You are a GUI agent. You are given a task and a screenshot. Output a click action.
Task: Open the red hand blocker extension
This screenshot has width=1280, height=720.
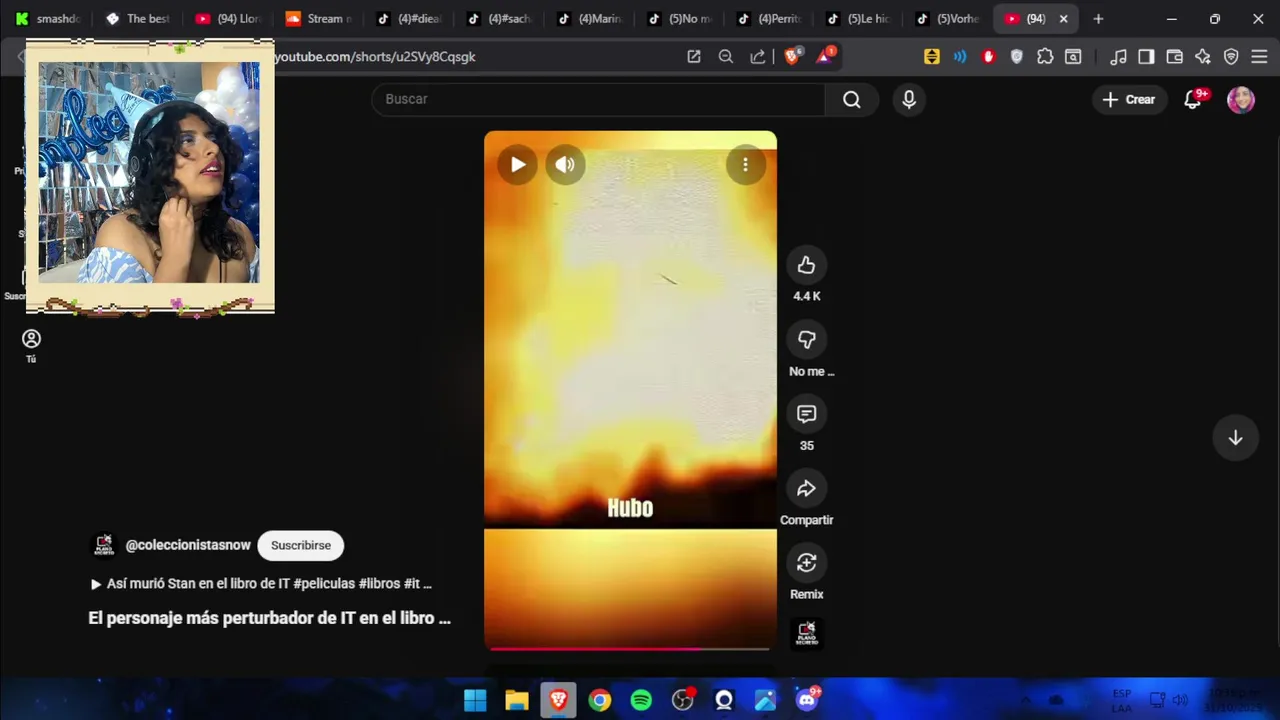coord(988,57)
